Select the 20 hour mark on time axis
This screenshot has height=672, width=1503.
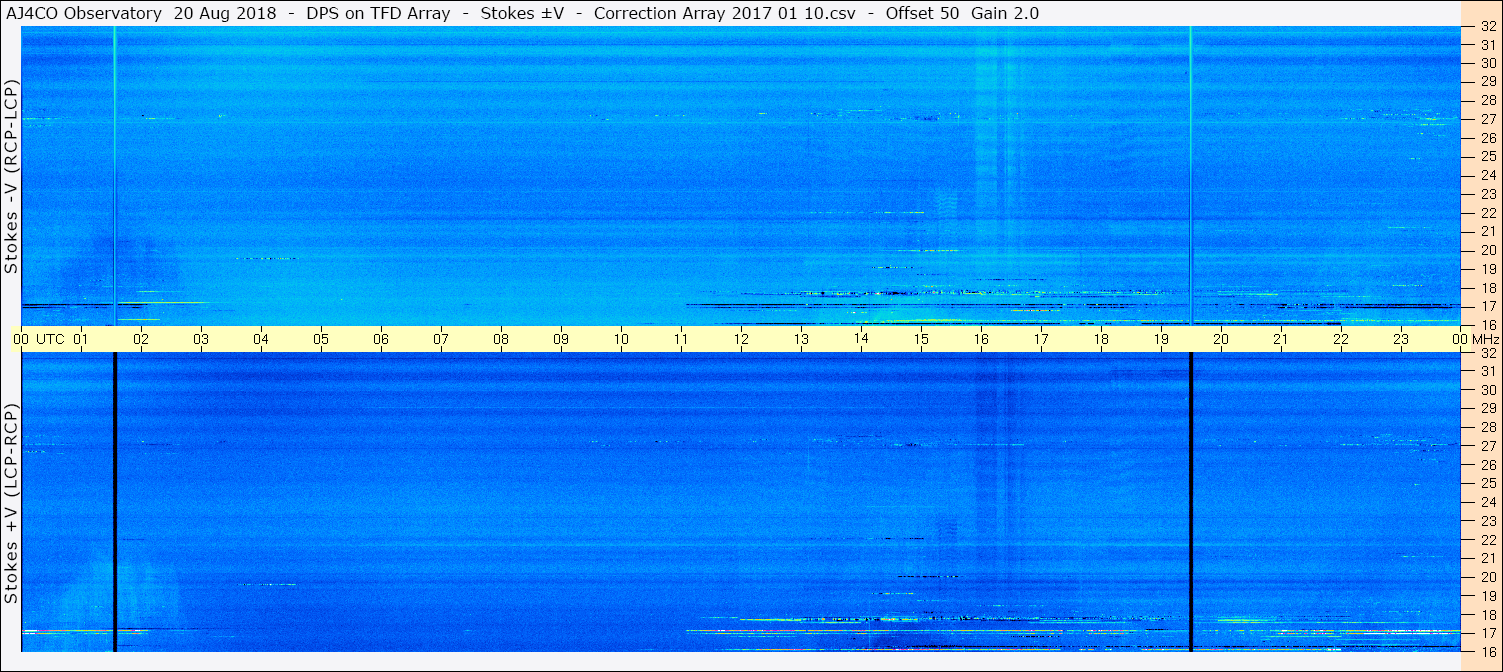(x=1221, y=339)
